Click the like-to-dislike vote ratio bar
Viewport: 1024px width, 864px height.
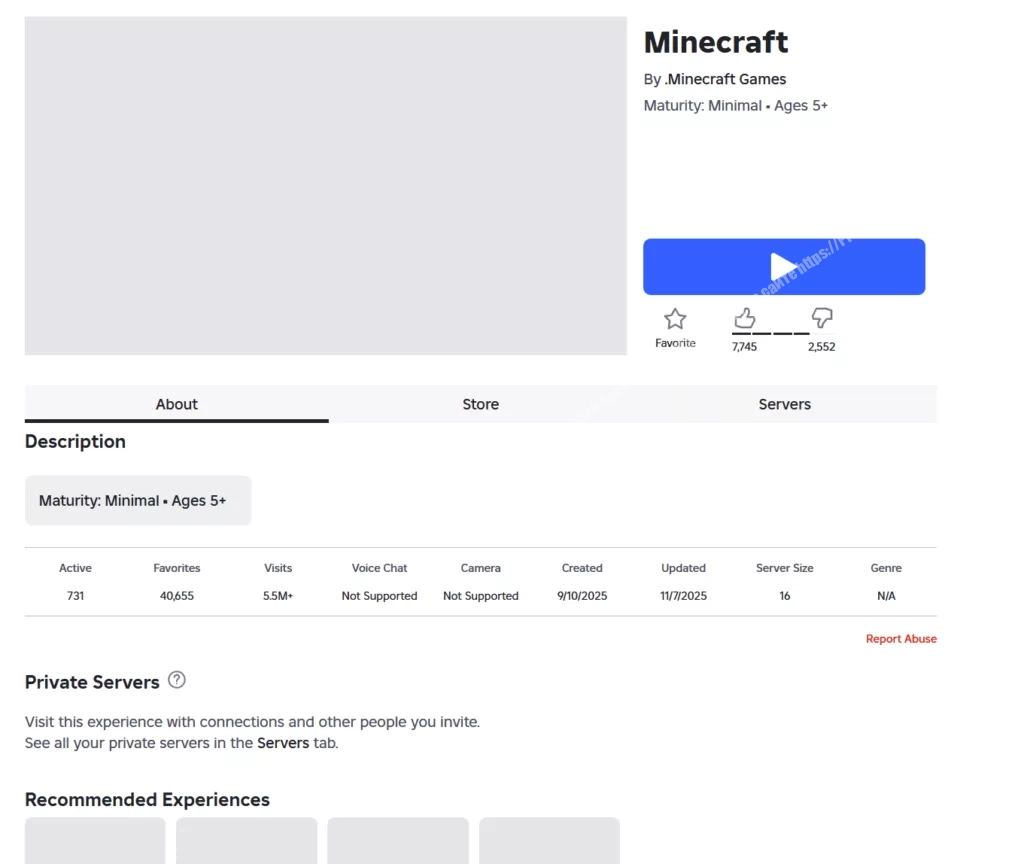[x=771, y=334]
